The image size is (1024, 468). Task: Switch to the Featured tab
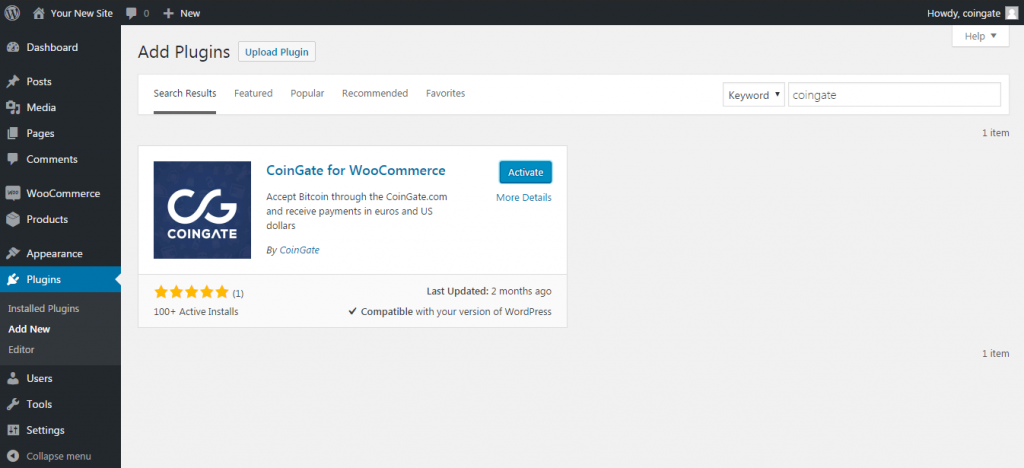pyautogui.click(x=253, y=93)
